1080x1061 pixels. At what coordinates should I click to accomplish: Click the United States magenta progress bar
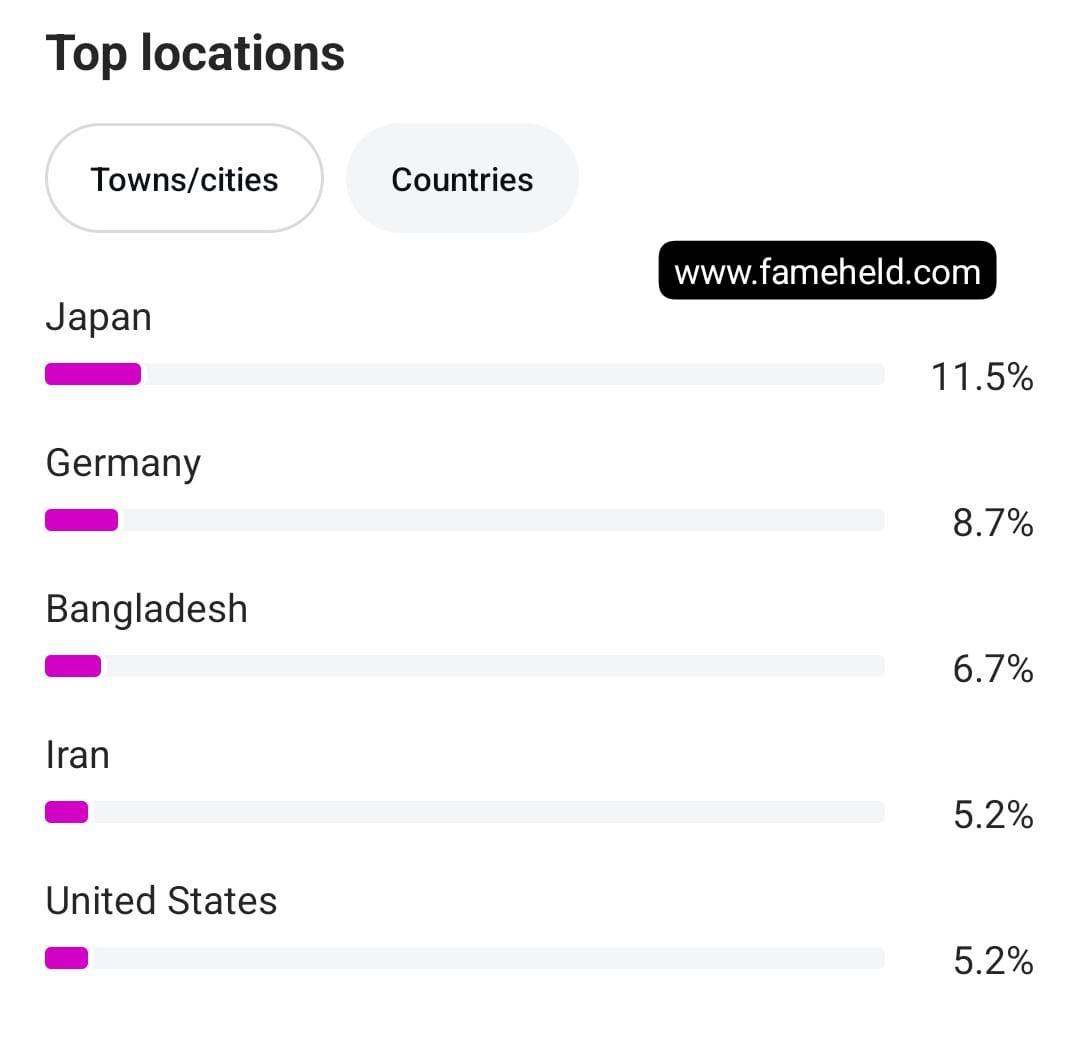[x=66, y=958]
